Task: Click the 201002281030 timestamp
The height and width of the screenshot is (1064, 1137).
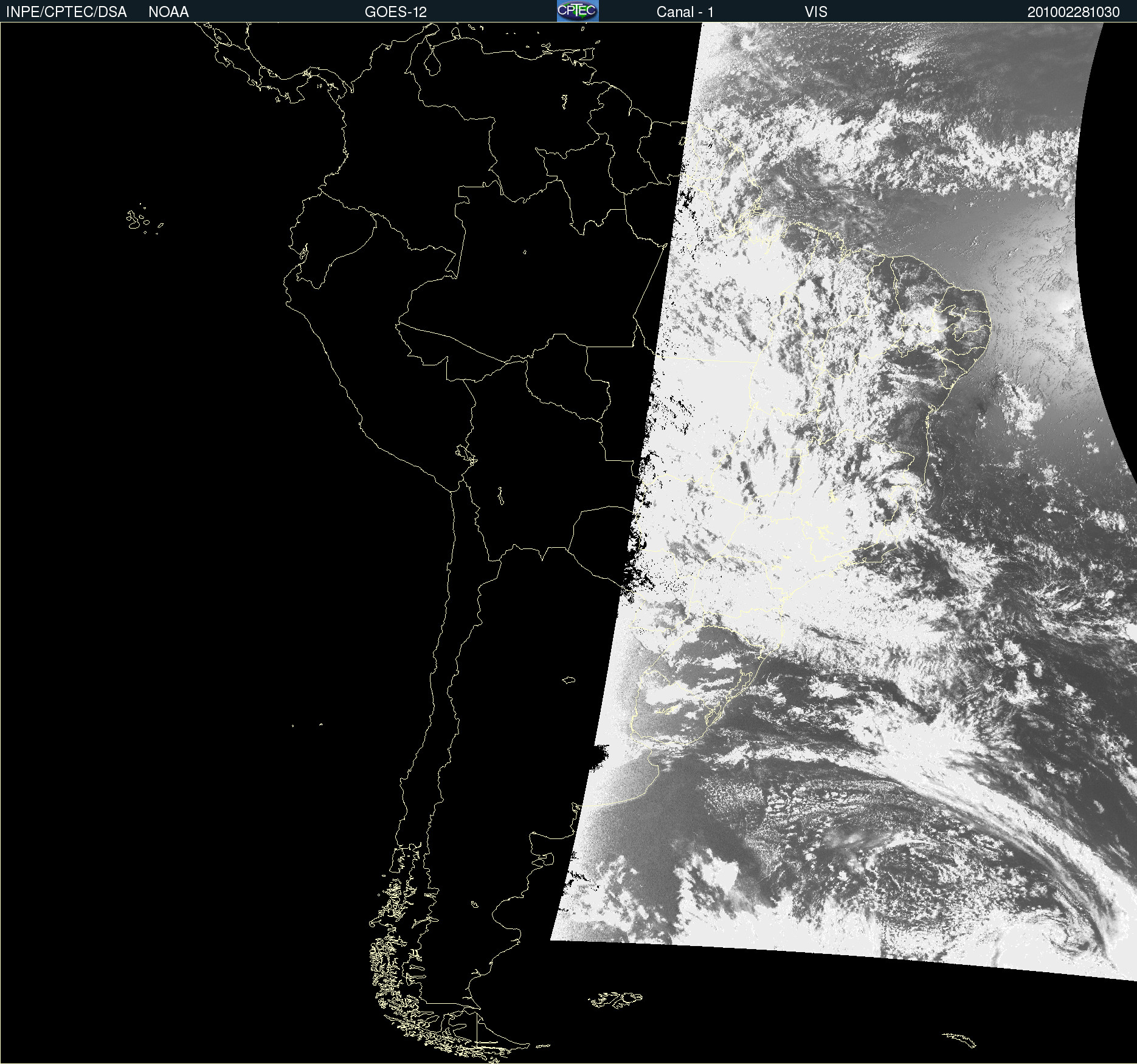Action: [x=1073, y=12]
